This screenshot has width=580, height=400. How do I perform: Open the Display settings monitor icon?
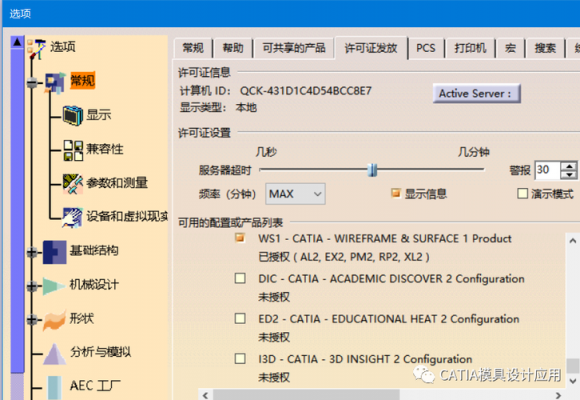(72, 115)
